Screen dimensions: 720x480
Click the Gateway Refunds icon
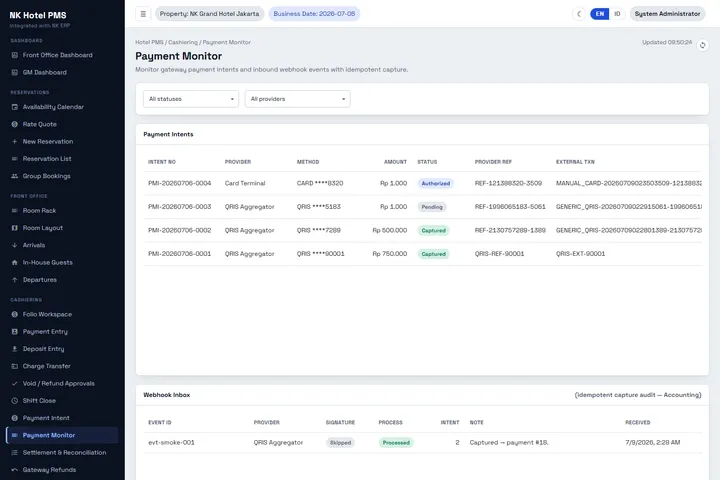[x=15, y=470]
